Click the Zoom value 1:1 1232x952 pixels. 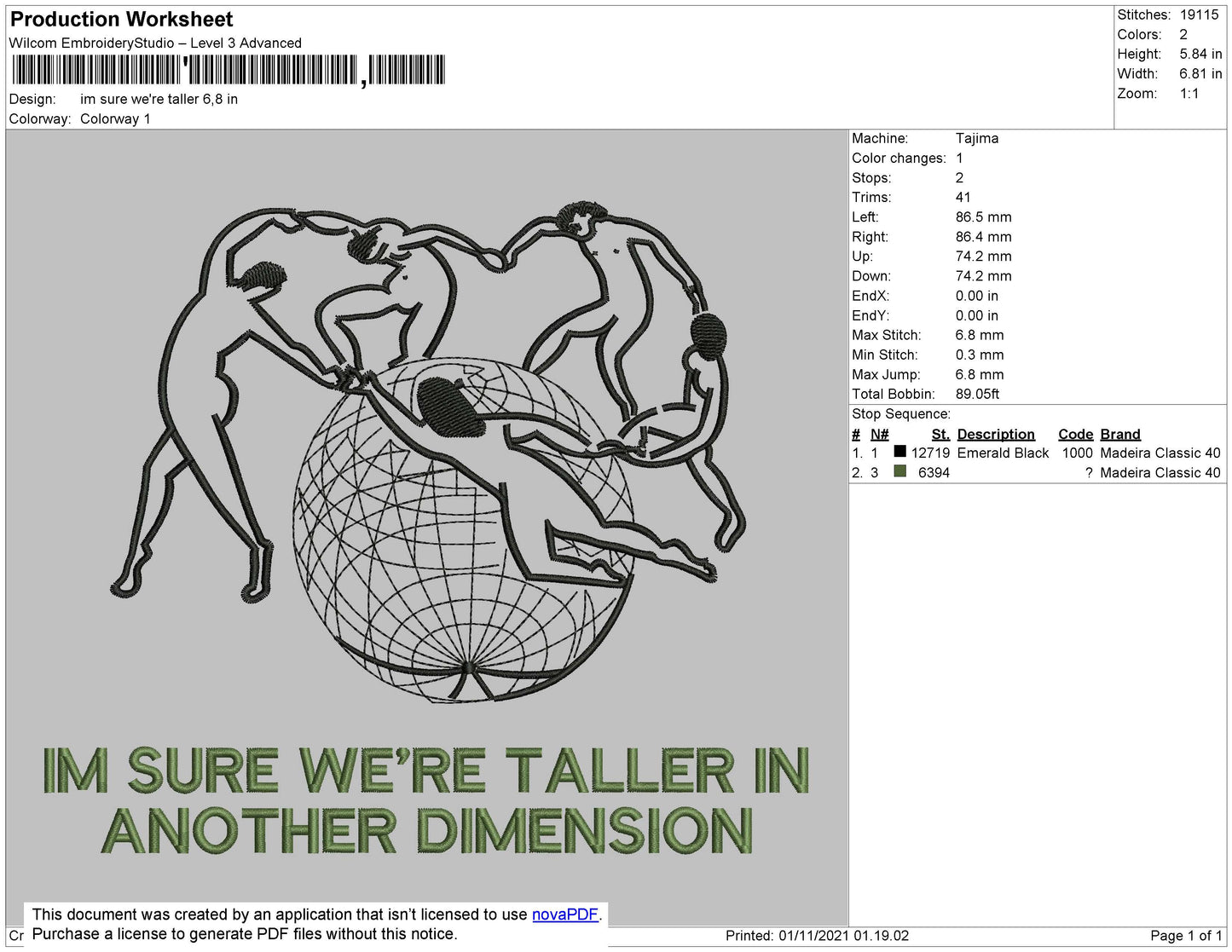click(1189, 94)
